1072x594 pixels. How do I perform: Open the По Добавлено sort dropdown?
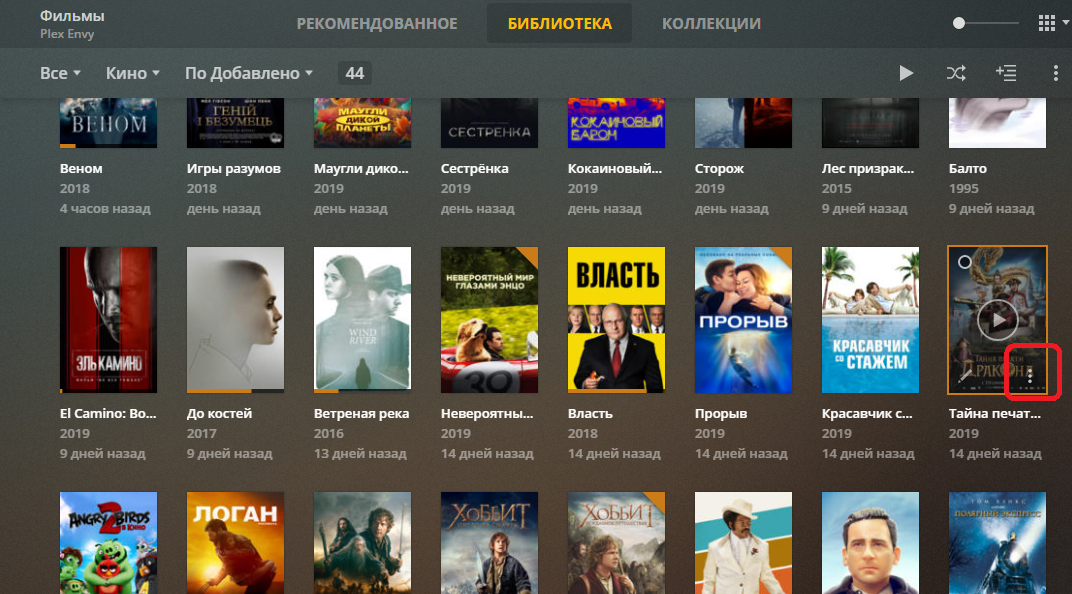pos(249,73)
